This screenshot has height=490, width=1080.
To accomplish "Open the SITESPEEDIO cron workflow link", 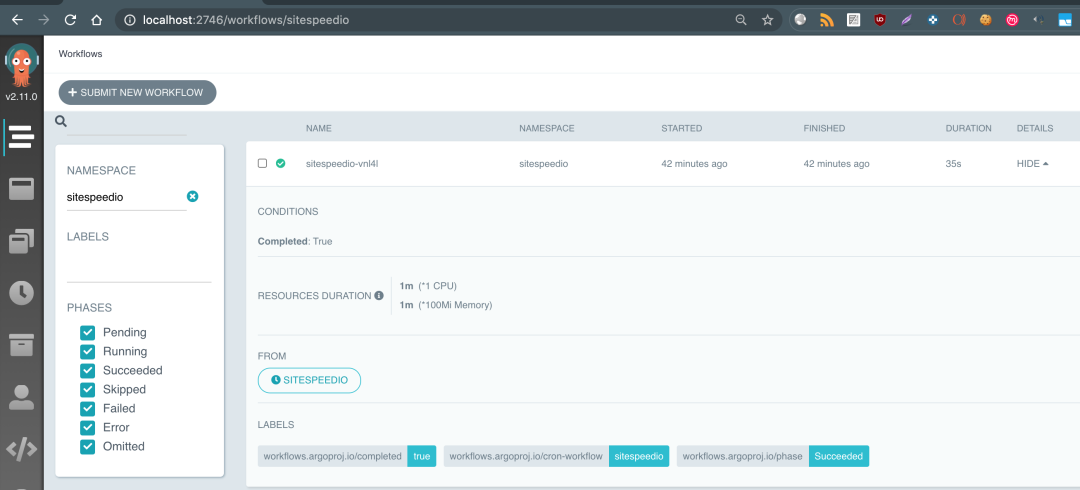I will (309, 380).
